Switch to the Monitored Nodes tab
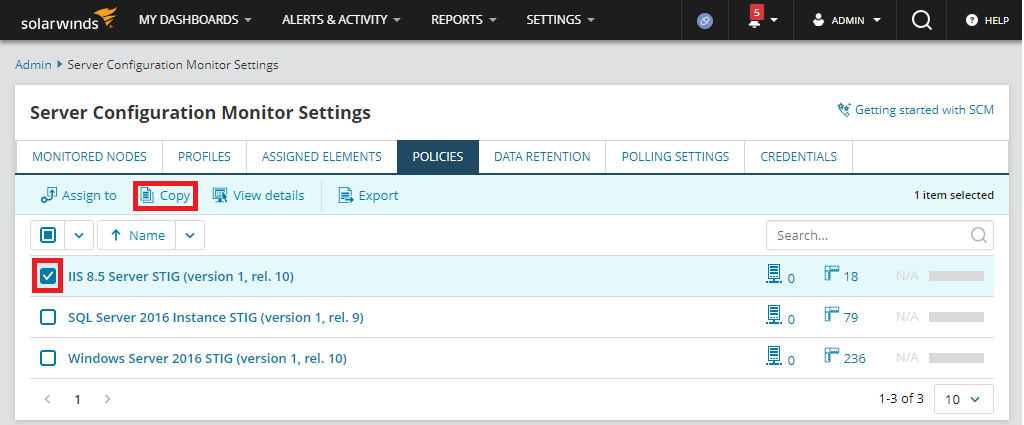Image resolution: width=1024 pixels, height=425 pixels. coord(89,157)
